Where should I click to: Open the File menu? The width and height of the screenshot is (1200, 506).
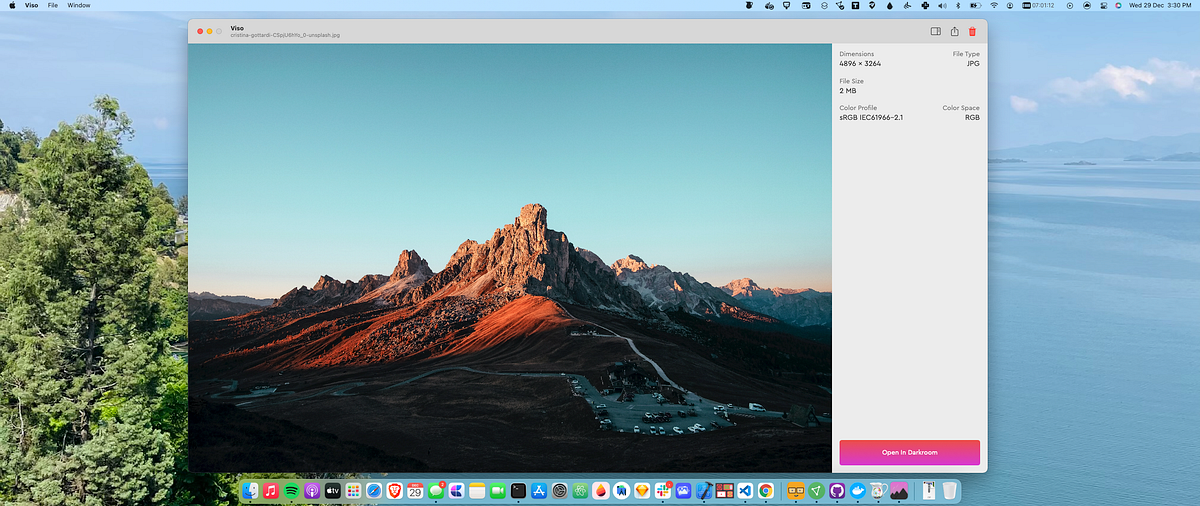(53, 5)
